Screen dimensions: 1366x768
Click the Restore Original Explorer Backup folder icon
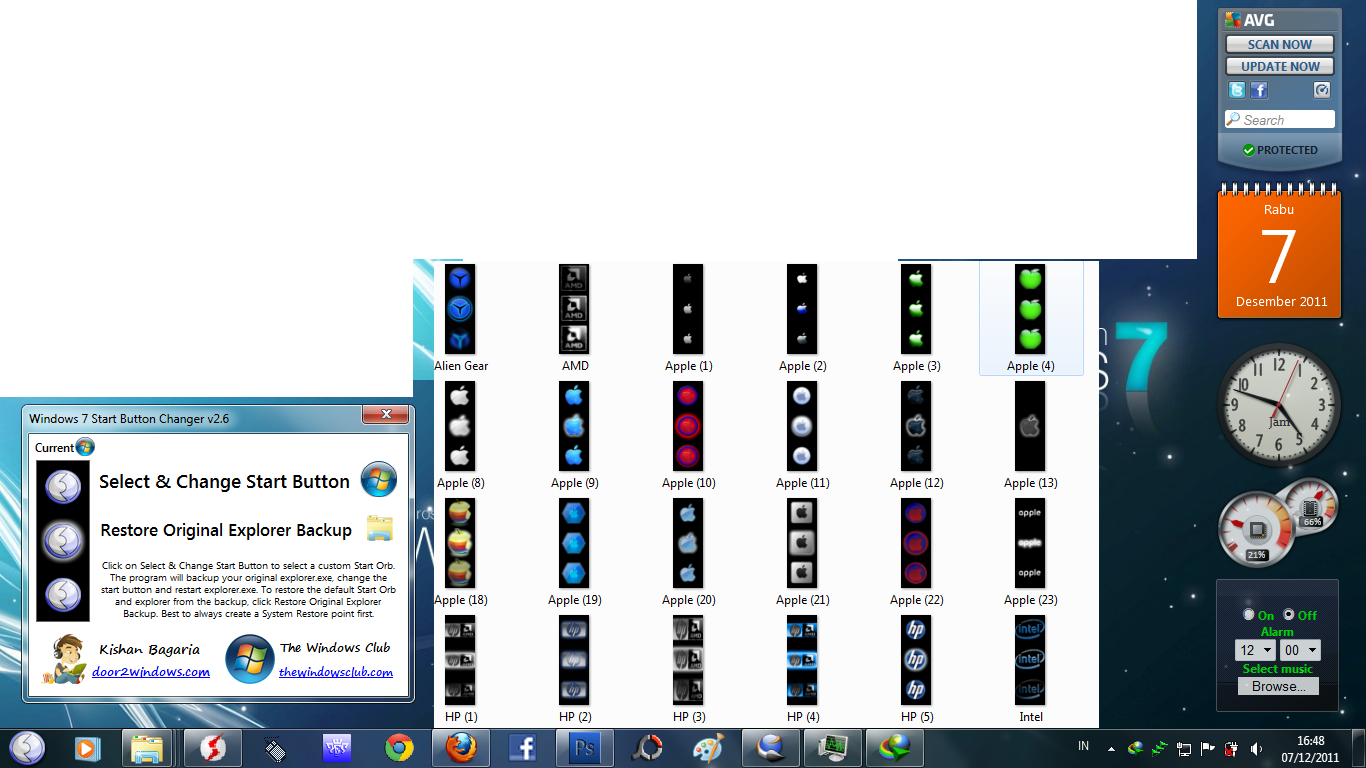[379, 529]
